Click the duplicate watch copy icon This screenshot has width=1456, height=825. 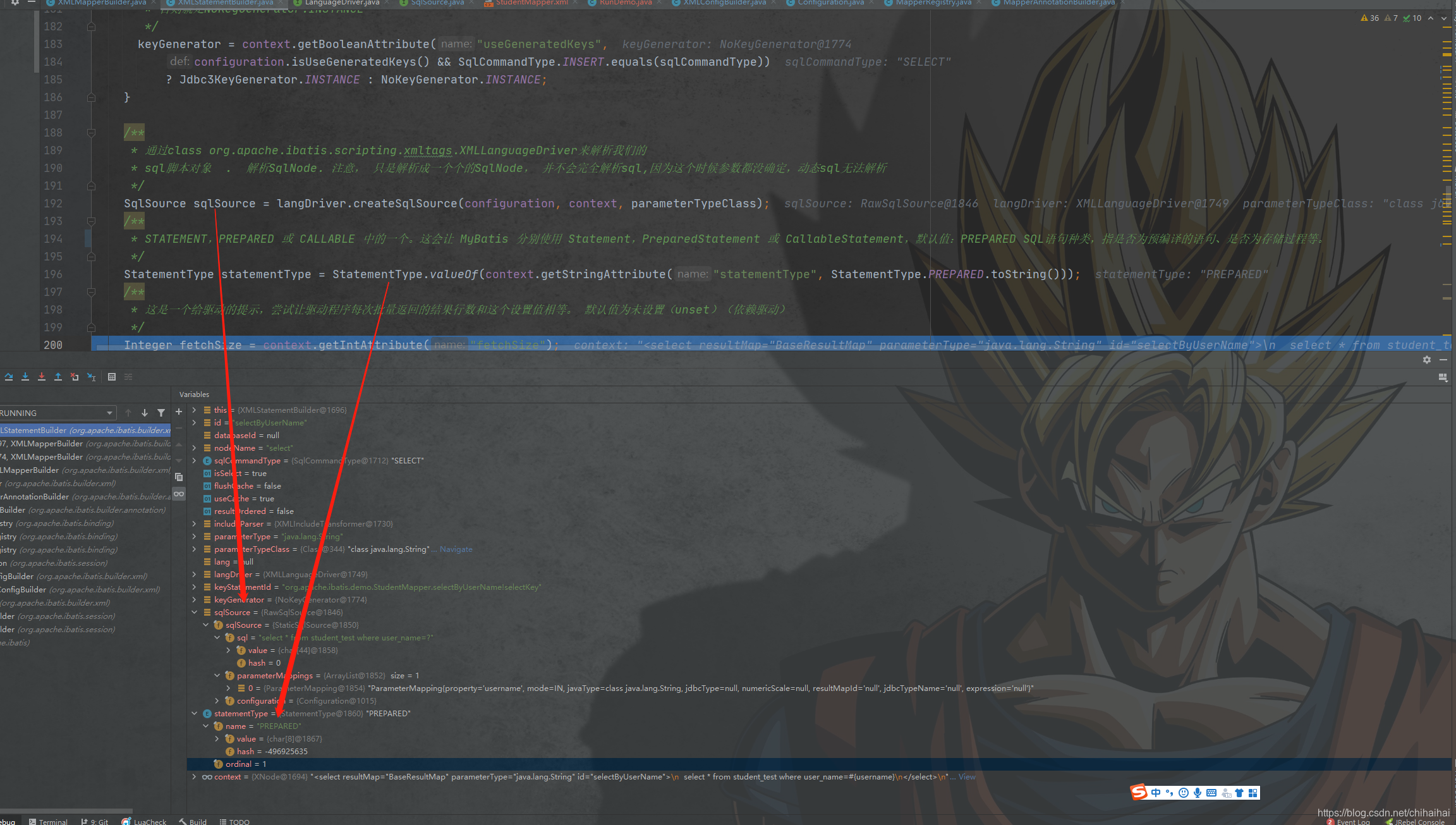(179, 477)
